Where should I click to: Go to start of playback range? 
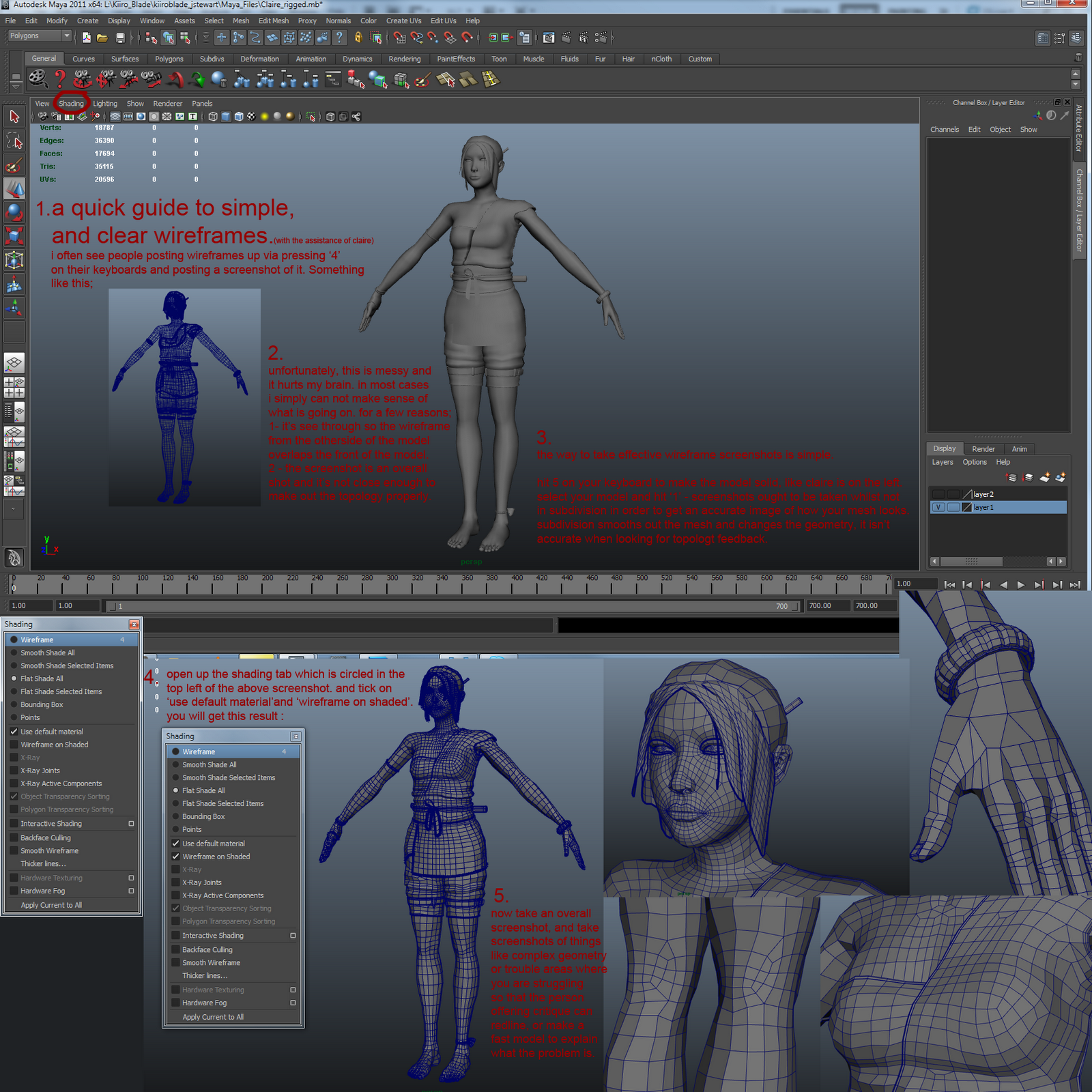[x=949, y=584]
